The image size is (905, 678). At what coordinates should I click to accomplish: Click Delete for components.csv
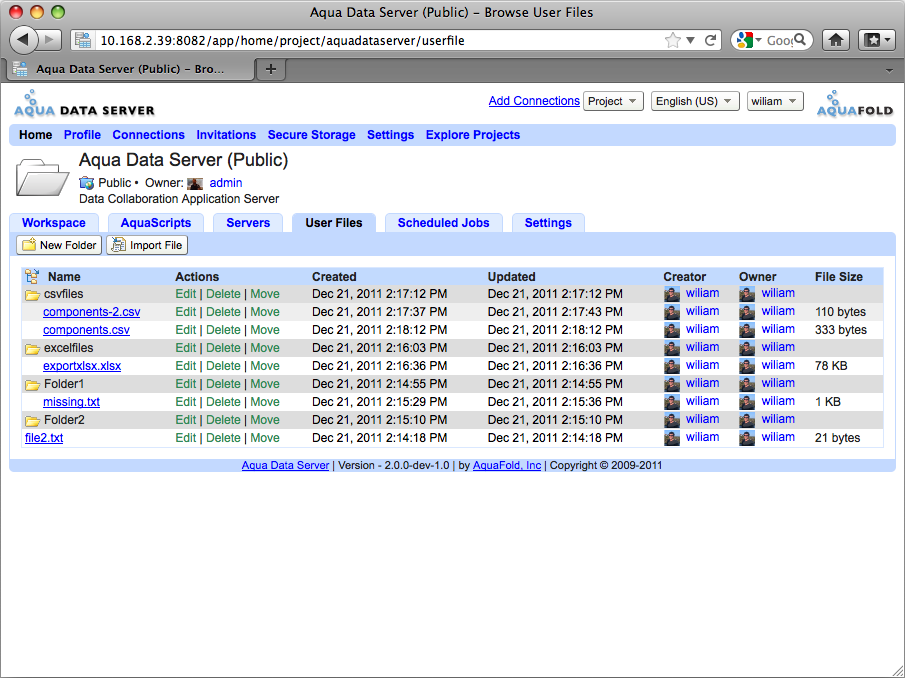[x=223, y=330]
